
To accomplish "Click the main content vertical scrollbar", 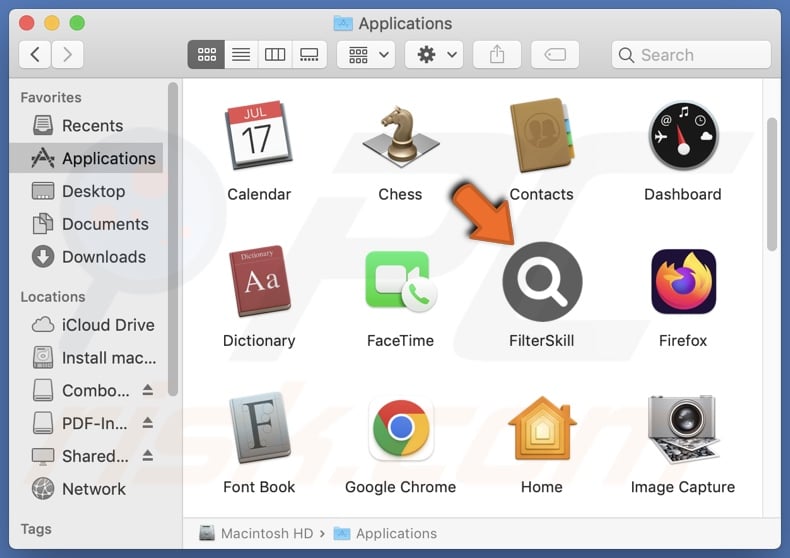I will click(x=771, y=184).
